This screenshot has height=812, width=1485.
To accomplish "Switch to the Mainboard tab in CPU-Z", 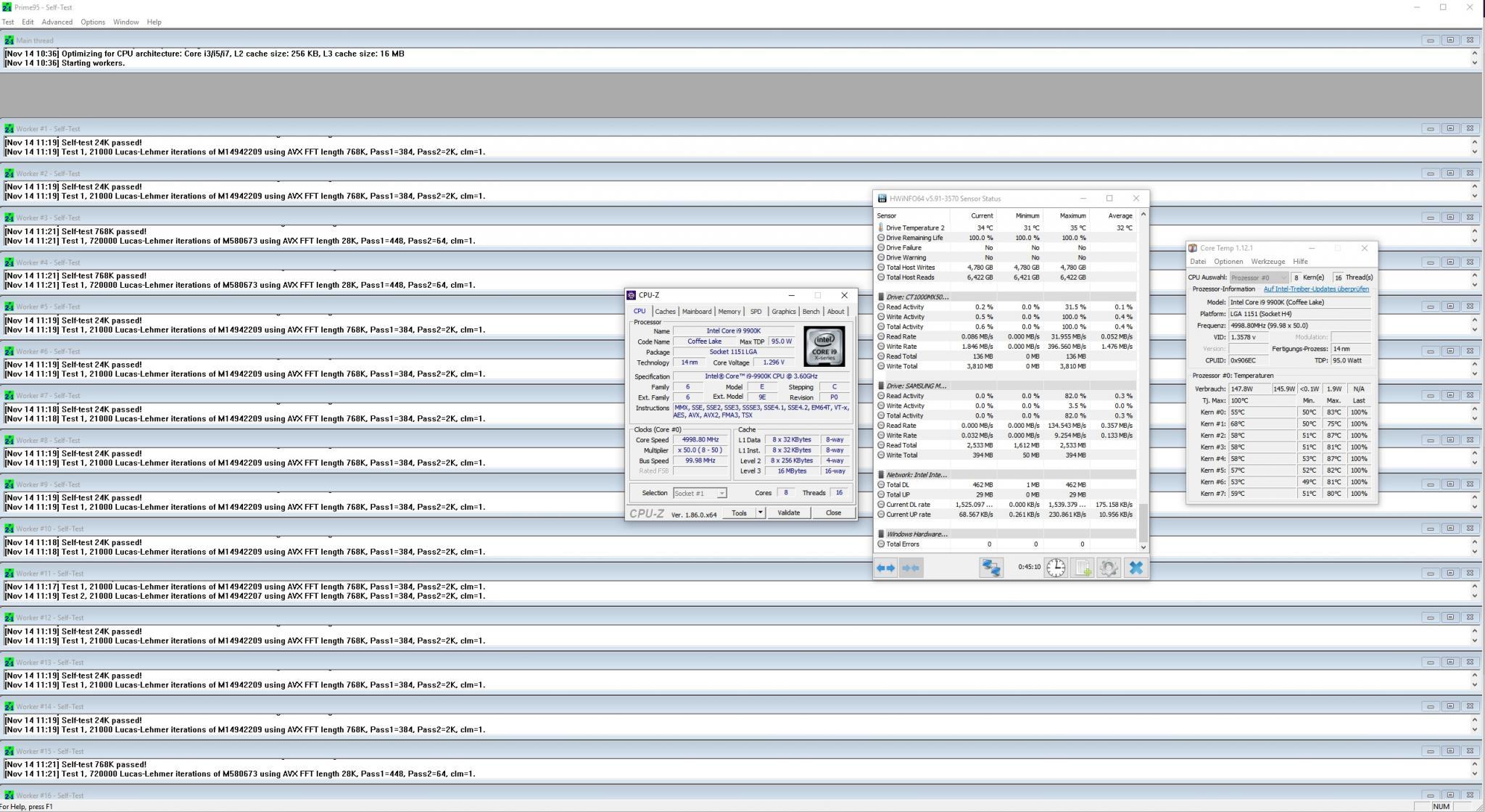I will (696, 312).
